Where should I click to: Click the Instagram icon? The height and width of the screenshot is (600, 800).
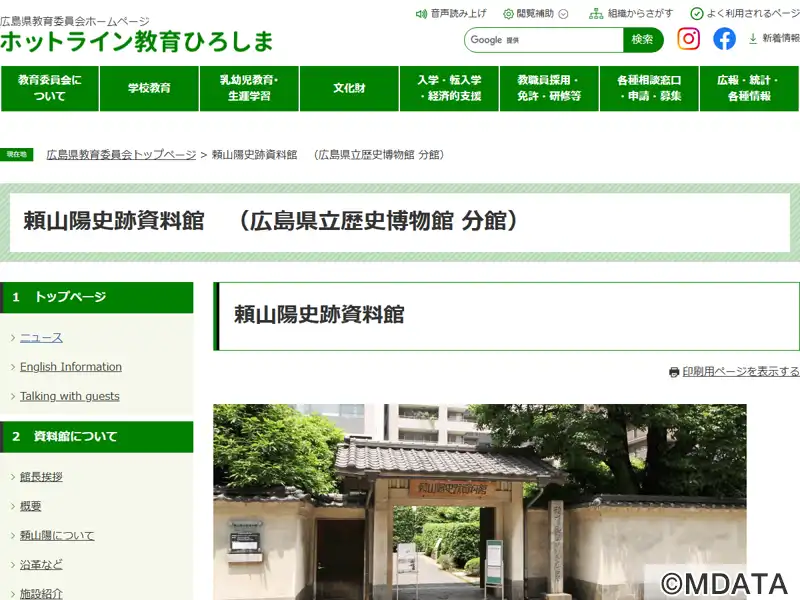(x=688, y=39)
